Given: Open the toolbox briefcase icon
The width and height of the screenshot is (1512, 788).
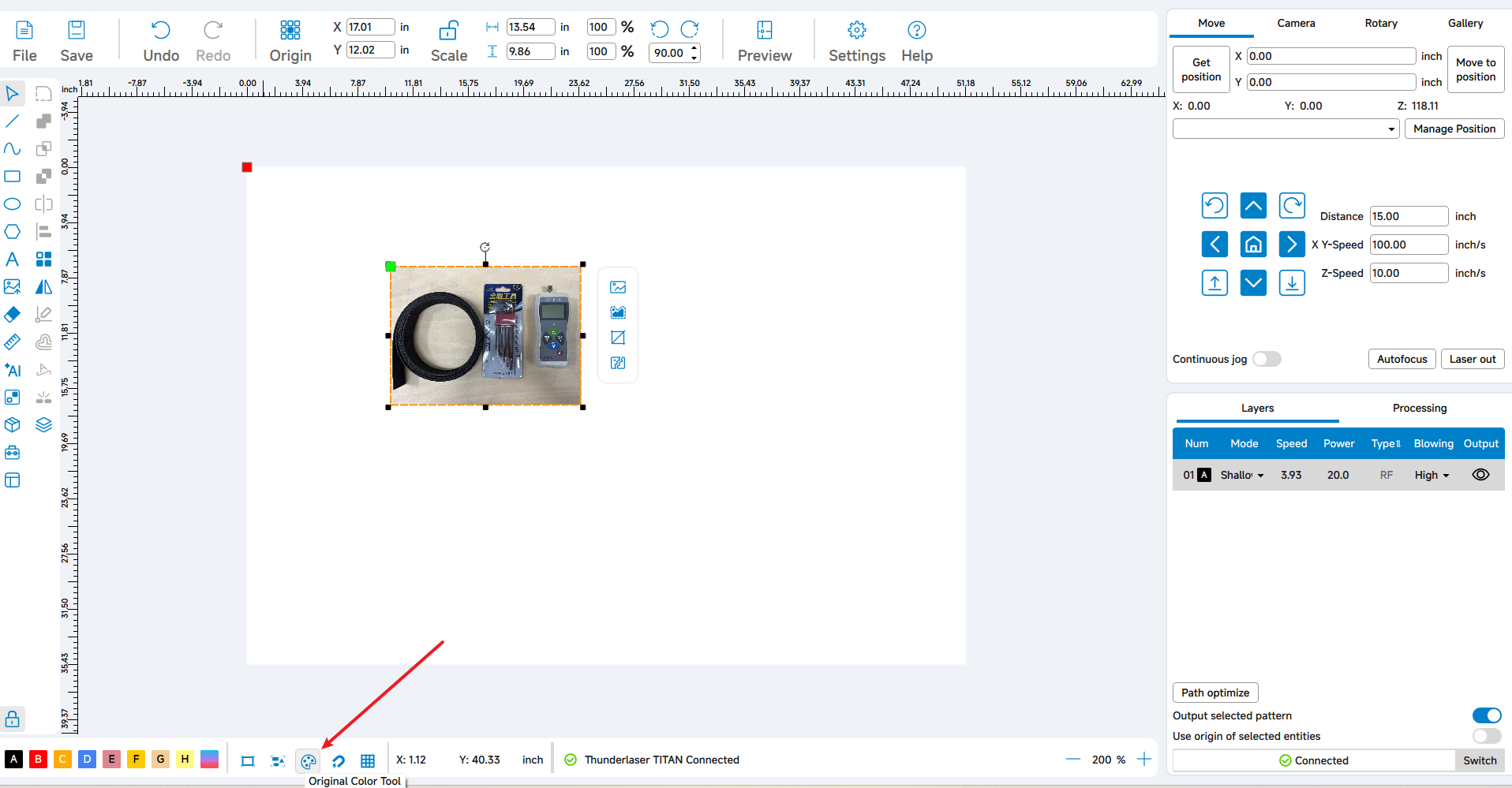Looking at the screenshot, I should coord(13,453).
